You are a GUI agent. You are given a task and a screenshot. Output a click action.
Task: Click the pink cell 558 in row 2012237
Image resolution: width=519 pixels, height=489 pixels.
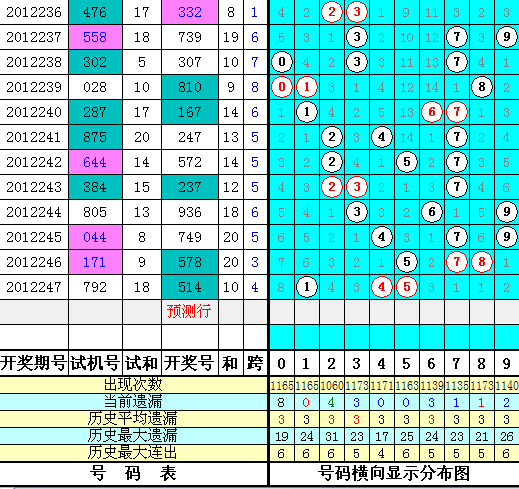(95, 37)
